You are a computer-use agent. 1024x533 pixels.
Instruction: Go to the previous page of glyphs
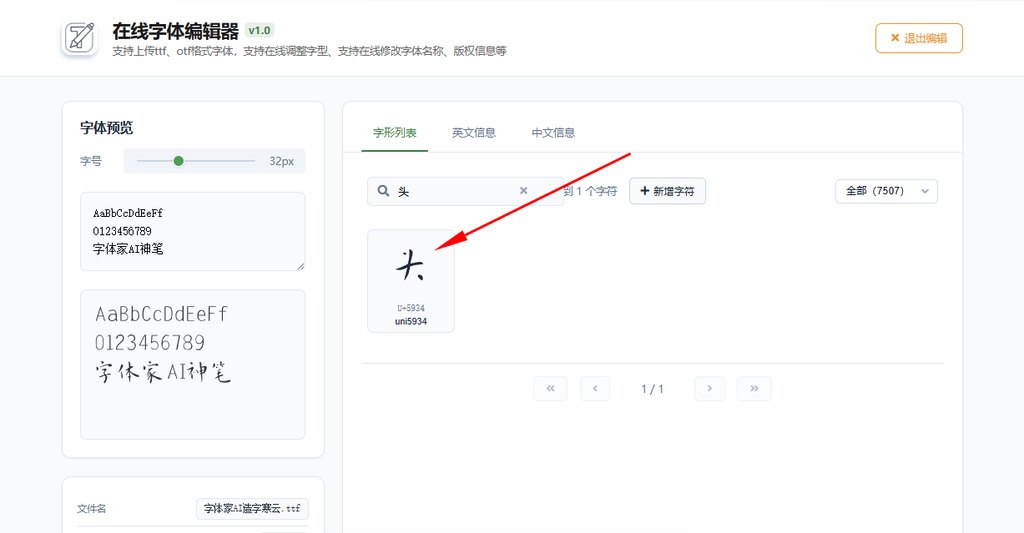(x=595, y=389)
